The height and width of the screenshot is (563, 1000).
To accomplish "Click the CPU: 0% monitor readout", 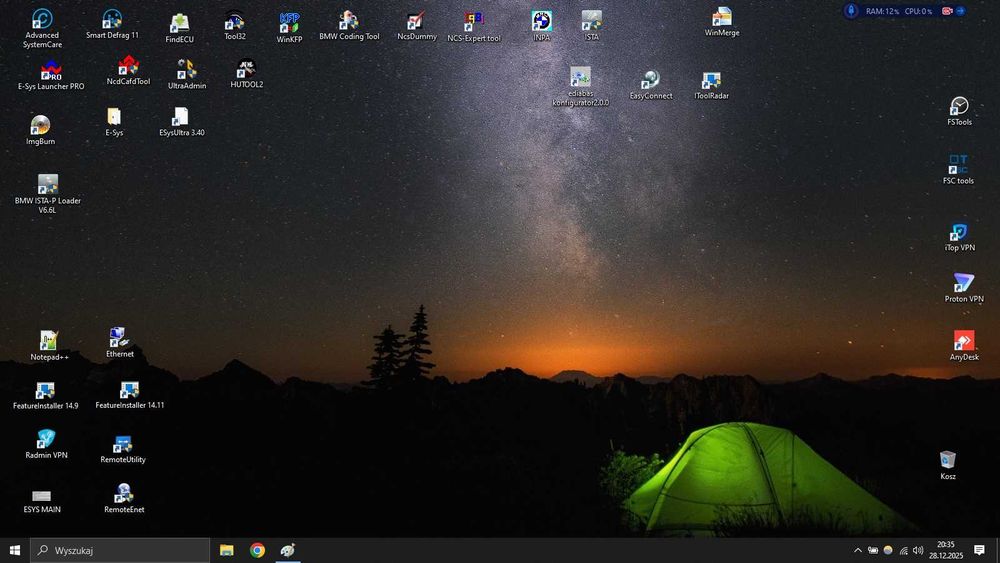I will pyautogui.click(x=918, y=11).
